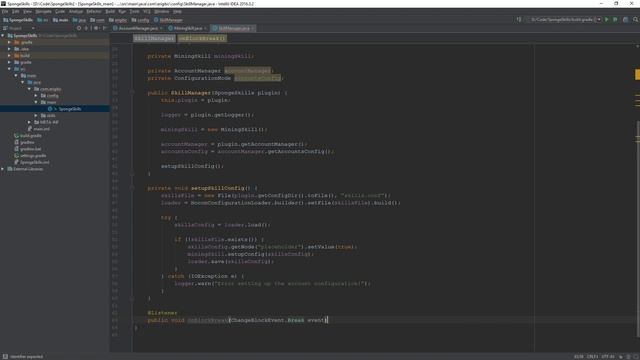Image resolution: width=640 pixels, height=360 pixels.
Task: Open the Analyze menu
Action: coord(76,11)
